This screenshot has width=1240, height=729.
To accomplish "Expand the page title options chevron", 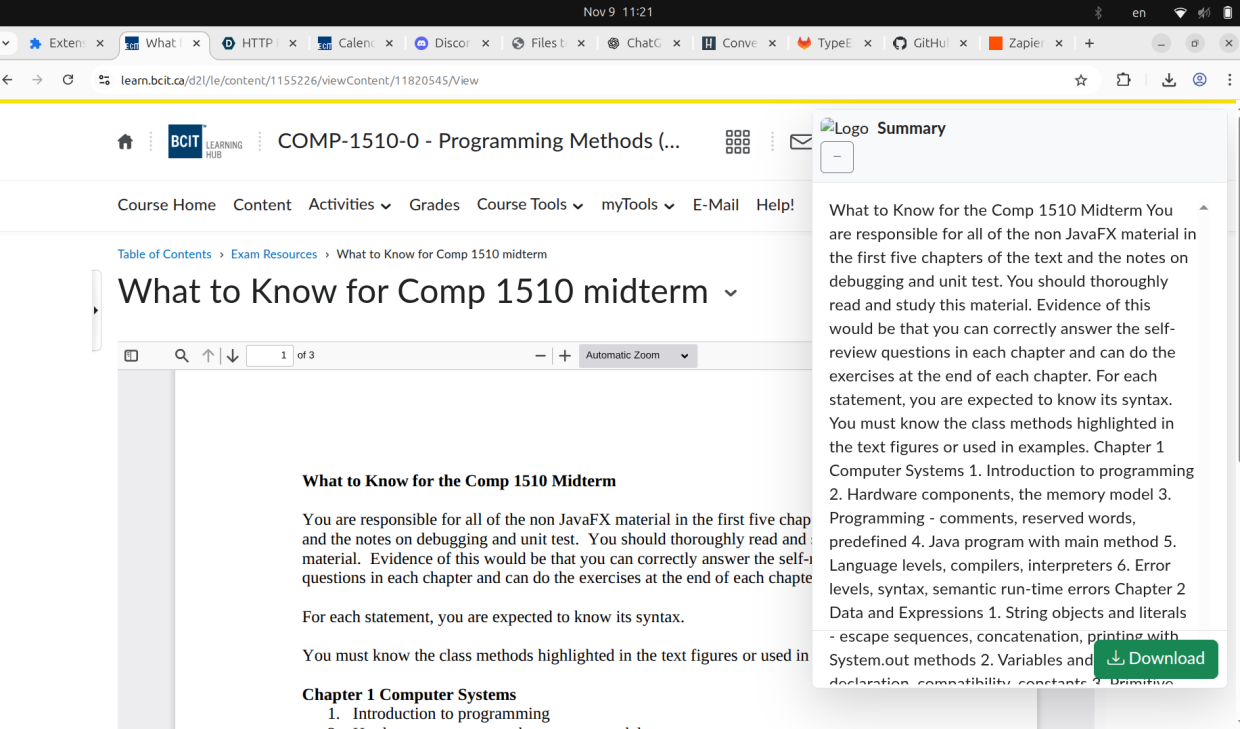I will [x=731, y=293].
